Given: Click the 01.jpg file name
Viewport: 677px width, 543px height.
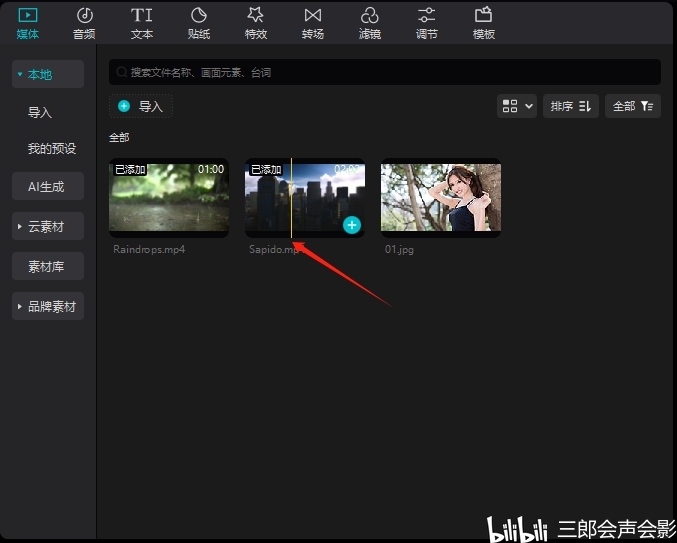Looking at the screenshot, I should pyautogui.click(x=399, y=249).
